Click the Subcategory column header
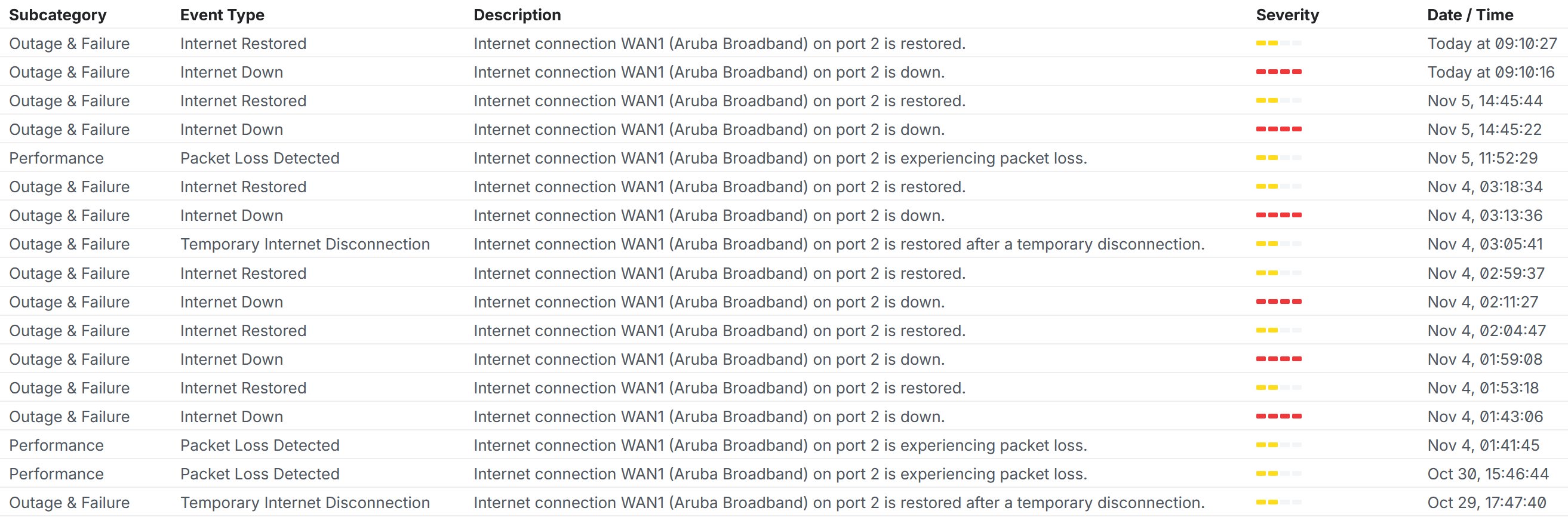This screenshot has width=1568, height=517. pos(58,14)
